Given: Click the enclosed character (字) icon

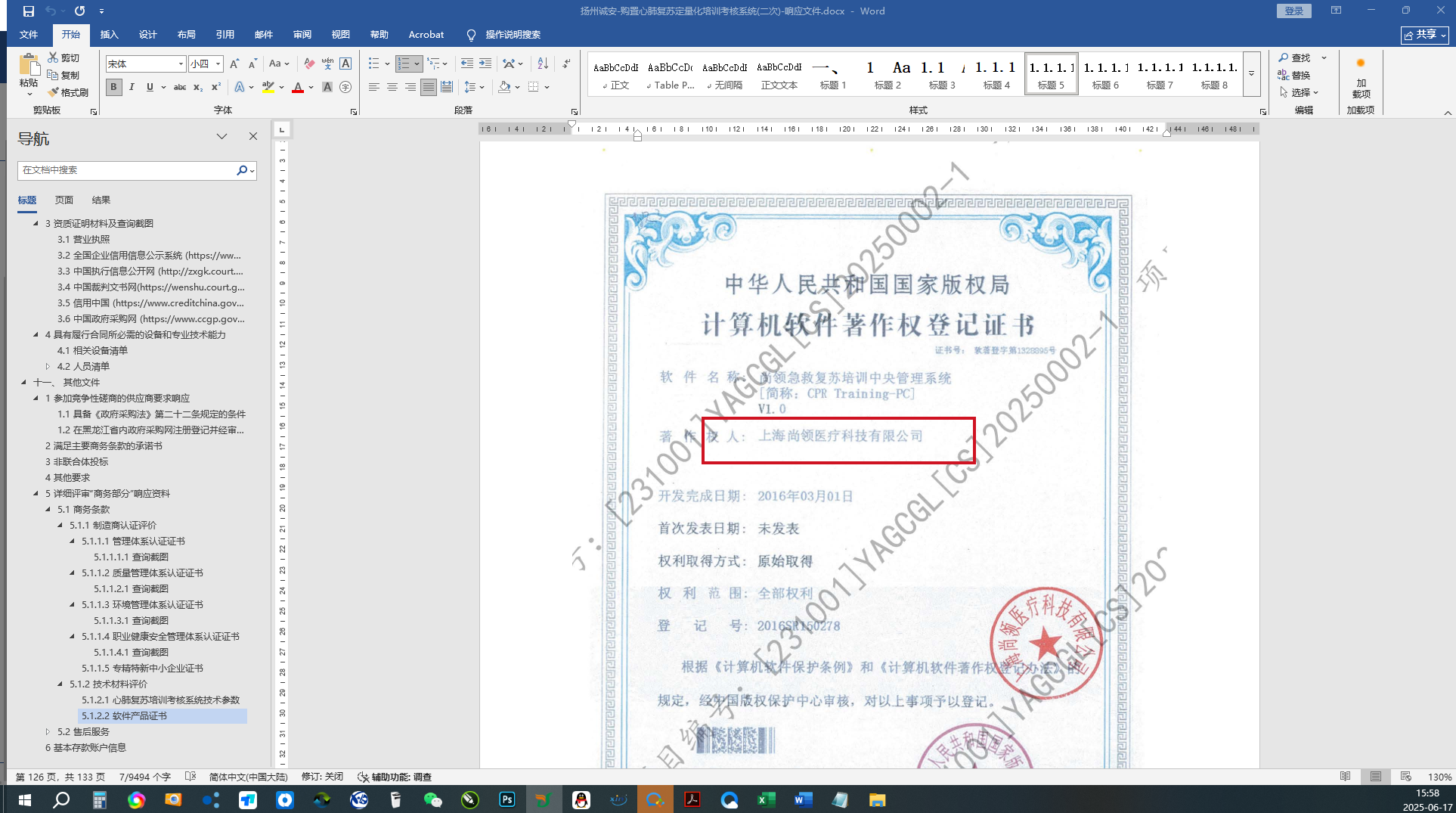Looking at the screenshot, I should click(x=345, y=87).
